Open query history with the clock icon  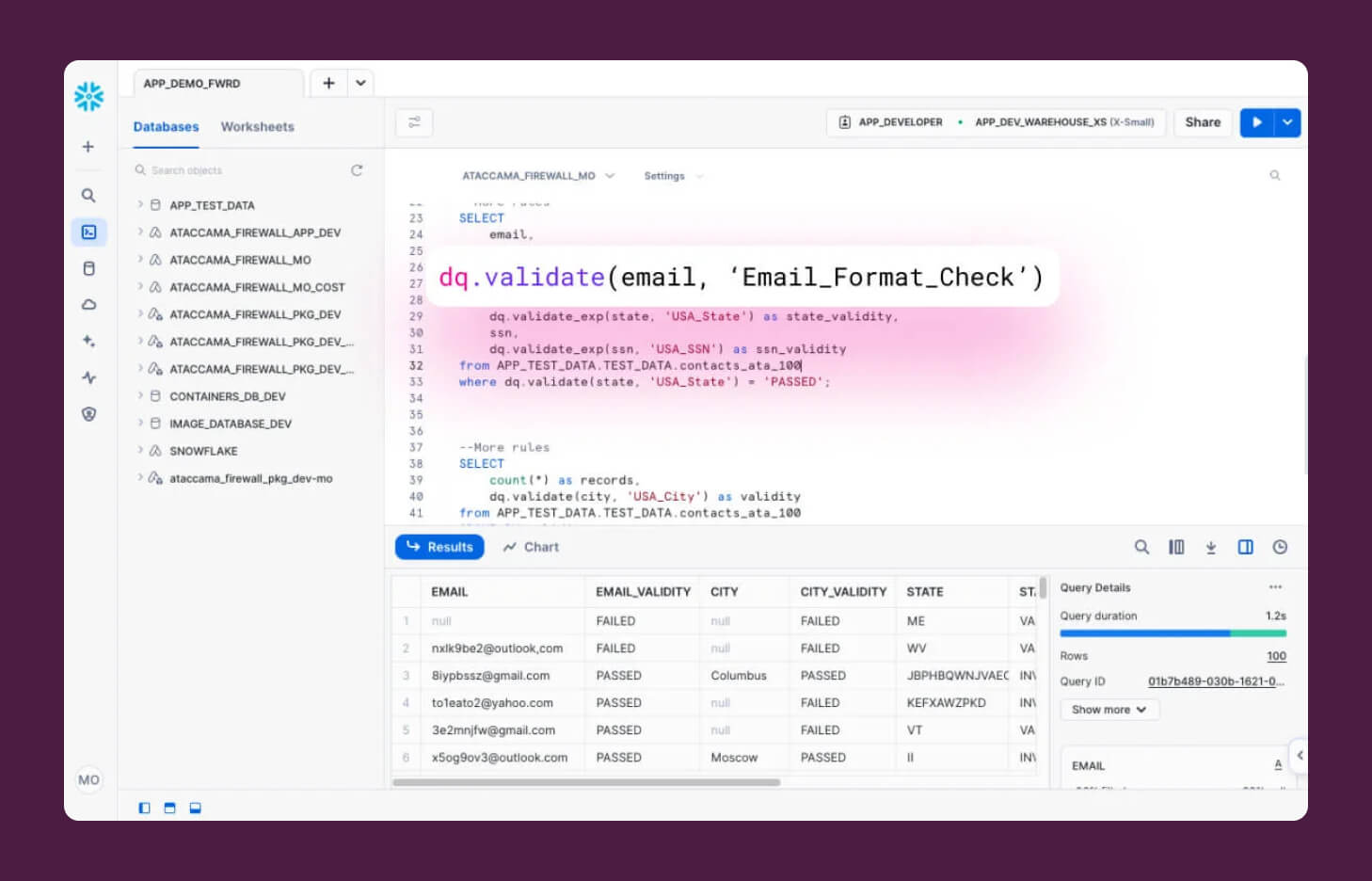click(1278, 547)
